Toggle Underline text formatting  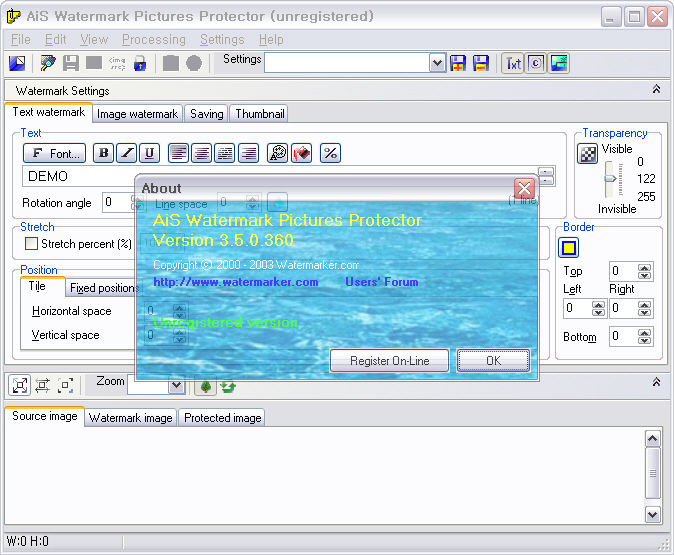click(x=150, y=153)
